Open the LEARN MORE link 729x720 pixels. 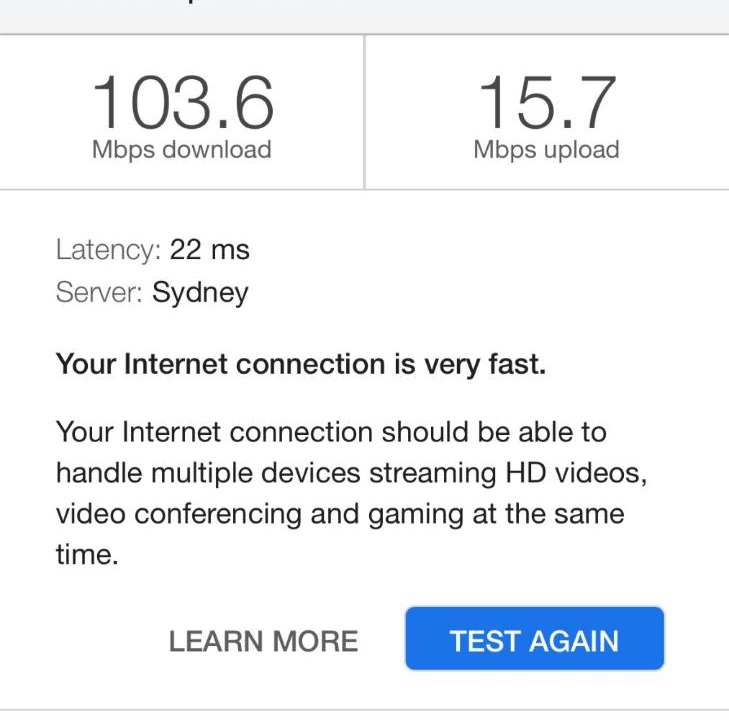click(263, 641)
